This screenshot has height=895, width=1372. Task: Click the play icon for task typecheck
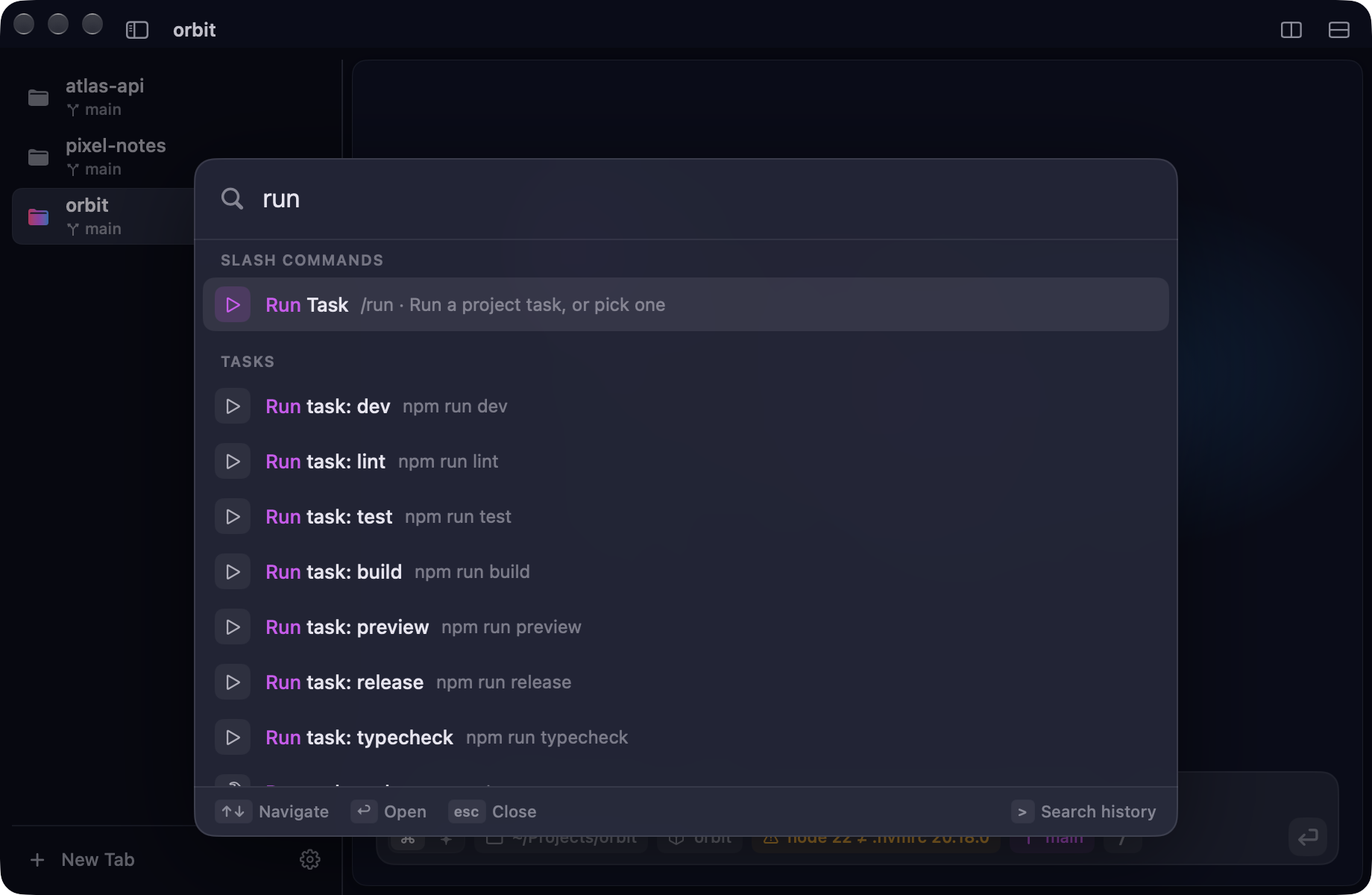click(233, 738)
